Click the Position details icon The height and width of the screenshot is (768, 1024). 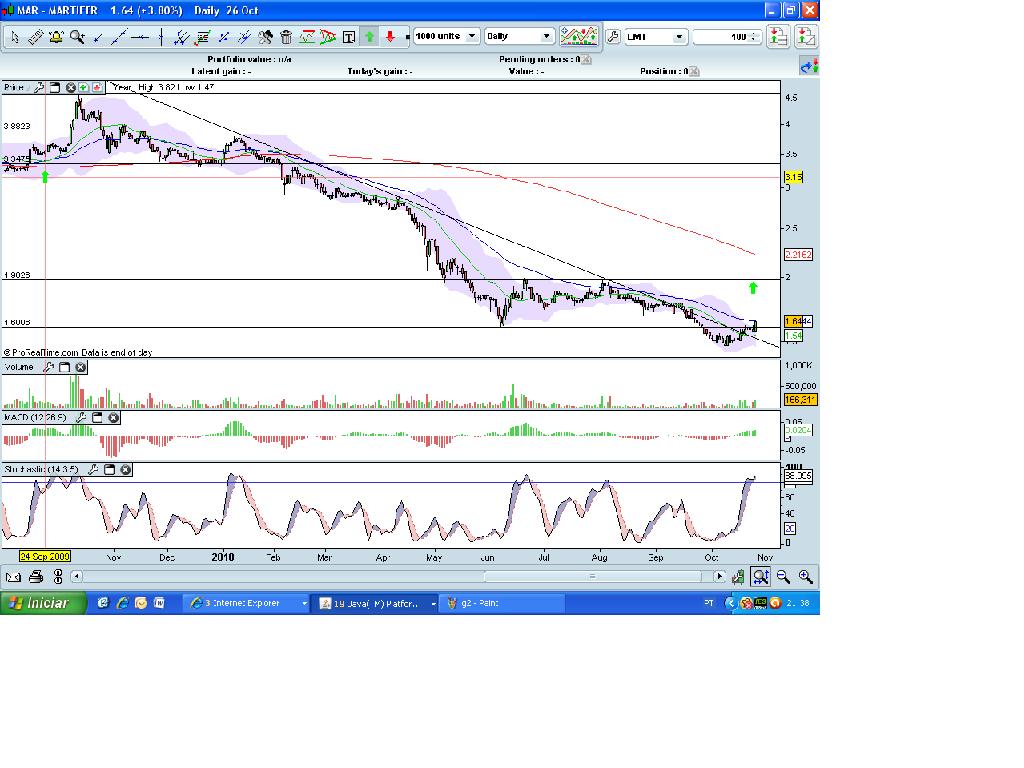694,71
